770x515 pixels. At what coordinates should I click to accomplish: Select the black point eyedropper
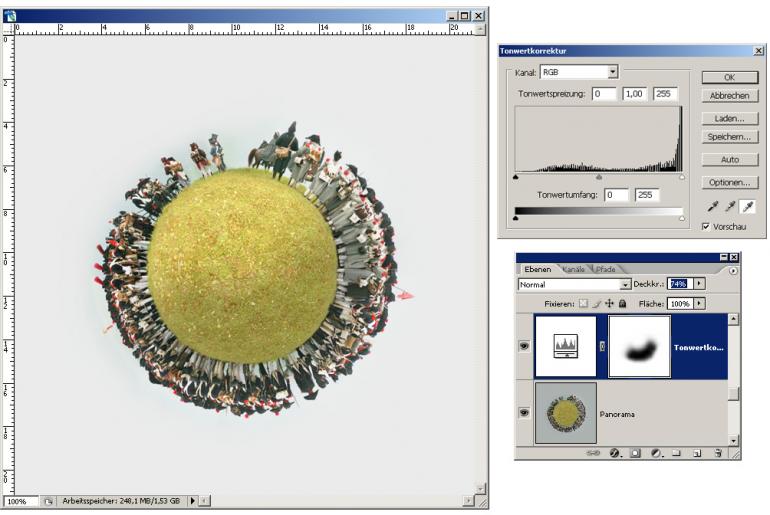tap(712, 207)
